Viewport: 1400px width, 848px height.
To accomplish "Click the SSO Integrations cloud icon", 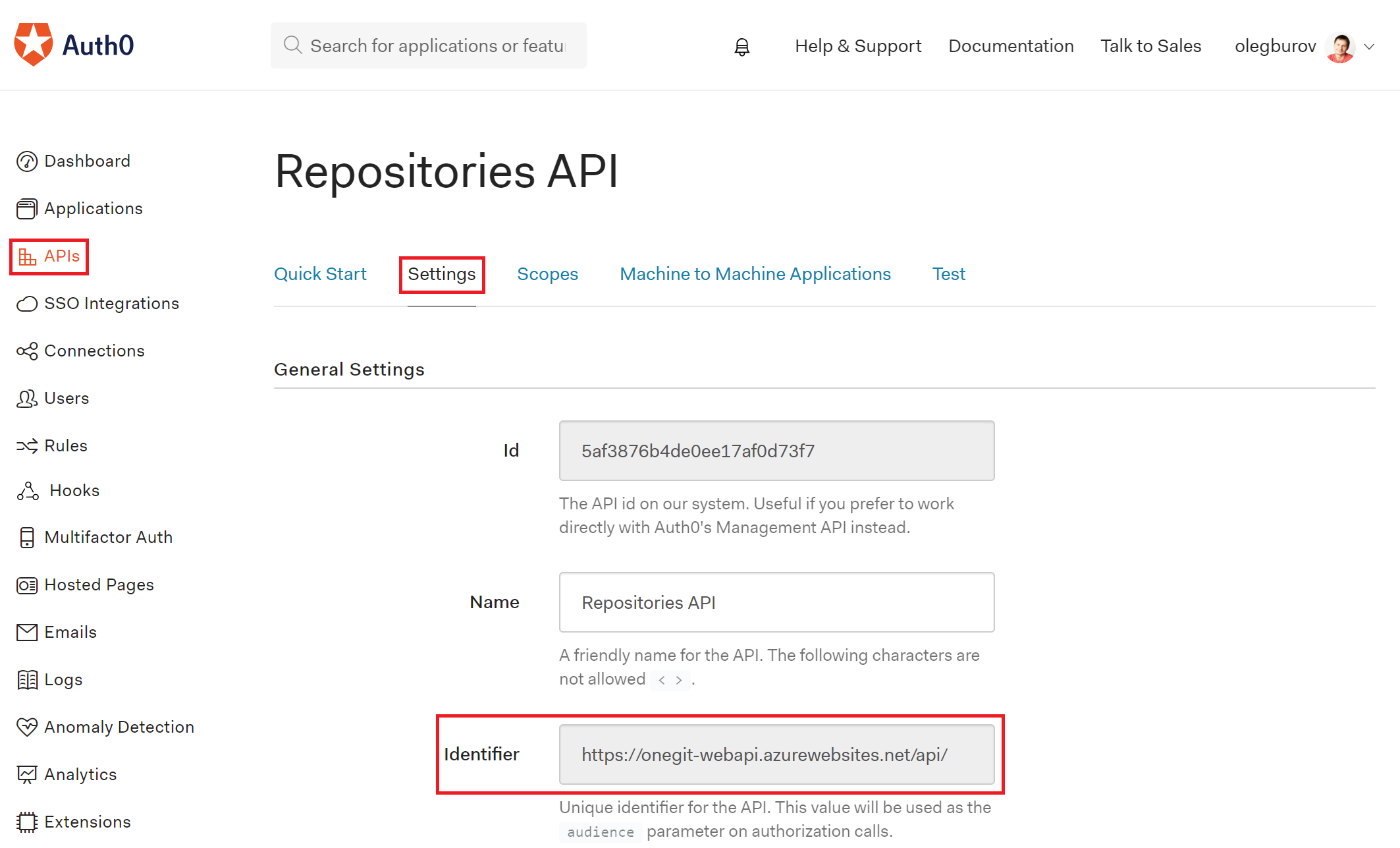I will tap(26, 304).
